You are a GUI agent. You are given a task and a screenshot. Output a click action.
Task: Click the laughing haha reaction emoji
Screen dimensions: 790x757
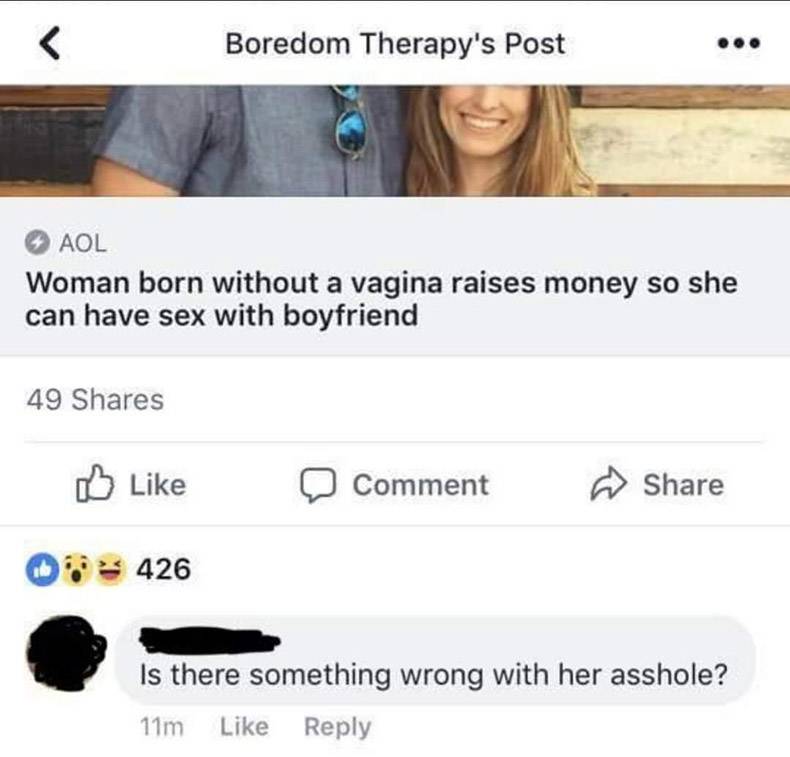coord(110,570)
